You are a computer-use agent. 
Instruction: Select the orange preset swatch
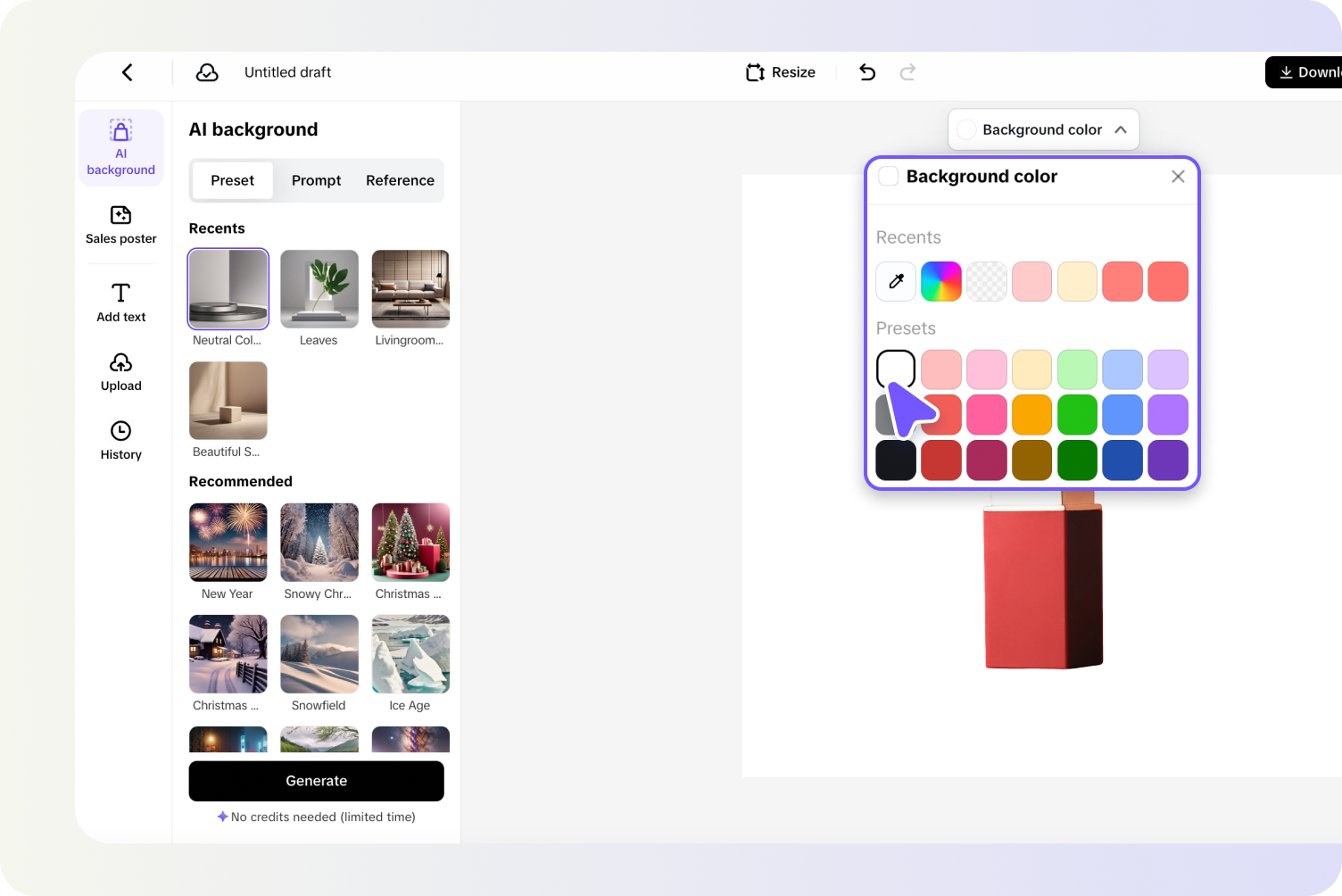(1032, 415)
